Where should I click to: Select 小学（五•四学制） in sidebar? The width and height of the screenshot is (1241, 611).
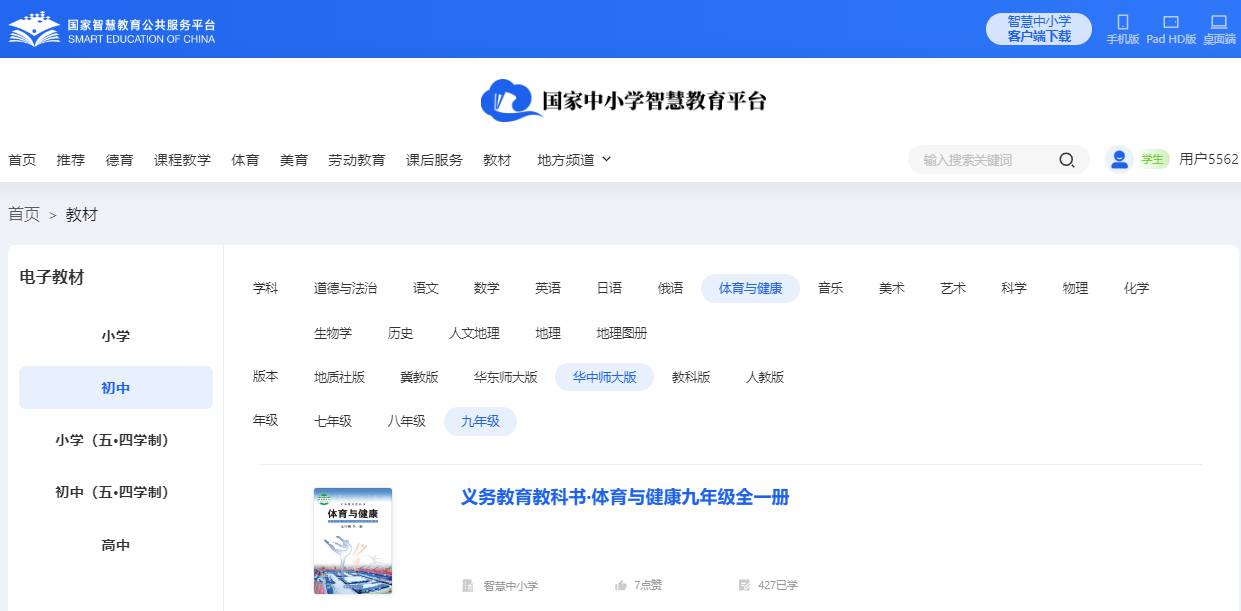coord(116,440)
